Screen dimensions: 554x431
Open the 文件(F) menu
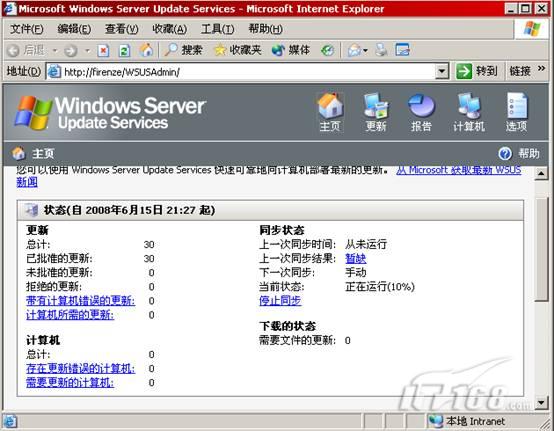point(27,29)
